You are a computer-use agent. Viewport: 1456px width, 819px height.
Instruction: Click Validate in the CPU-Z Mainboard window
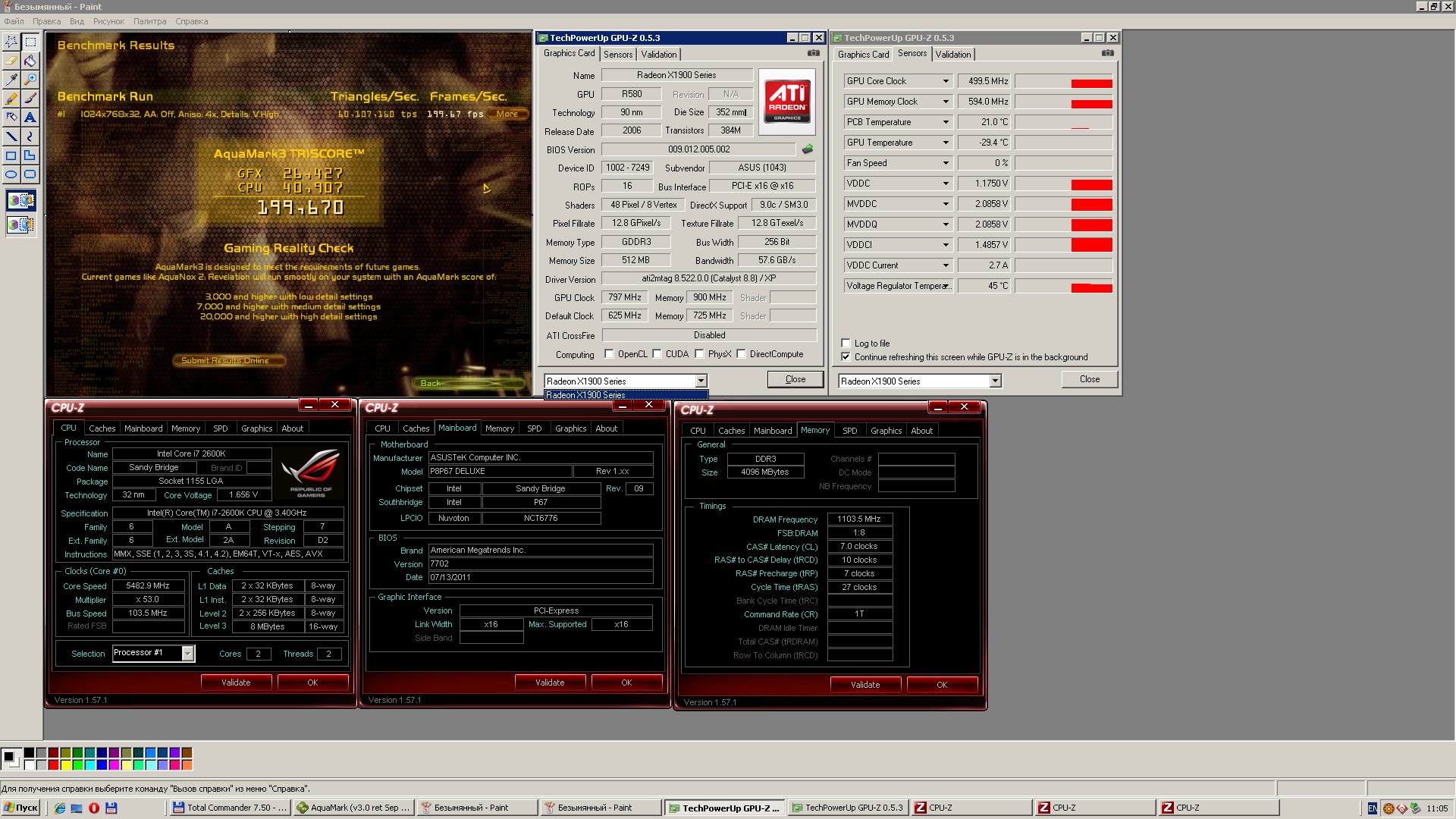click(550, 682)
